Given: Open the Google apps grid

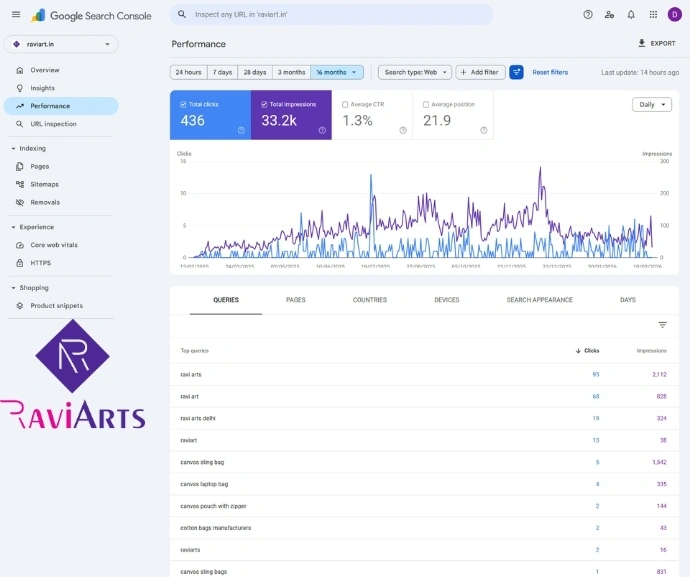Looking at the screenshot, I should (652, 14).
